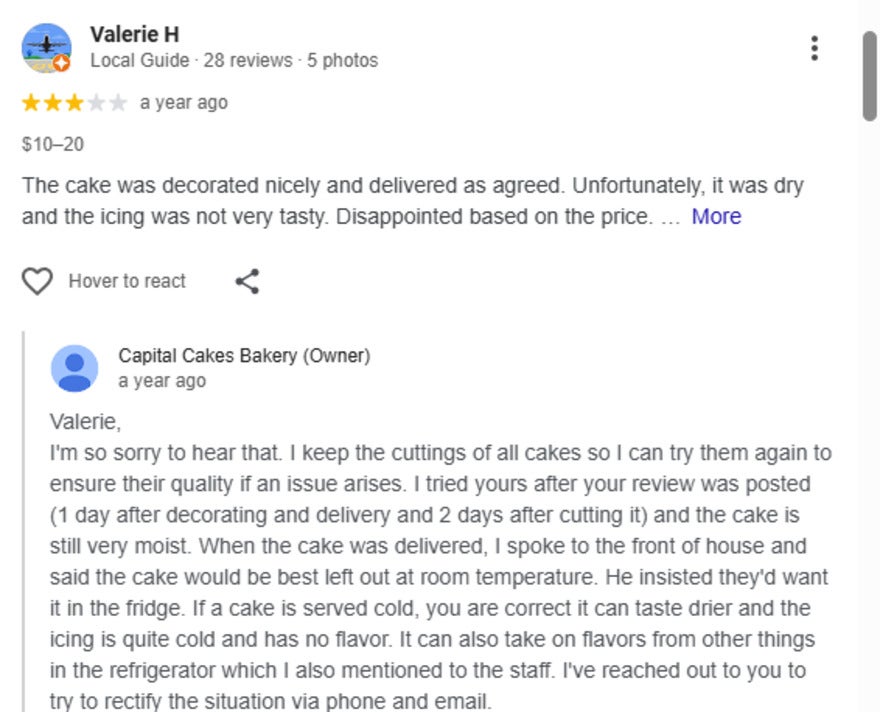Click the vertical scrollbar thumb
The image size is (880, 712).
[869, 76]
